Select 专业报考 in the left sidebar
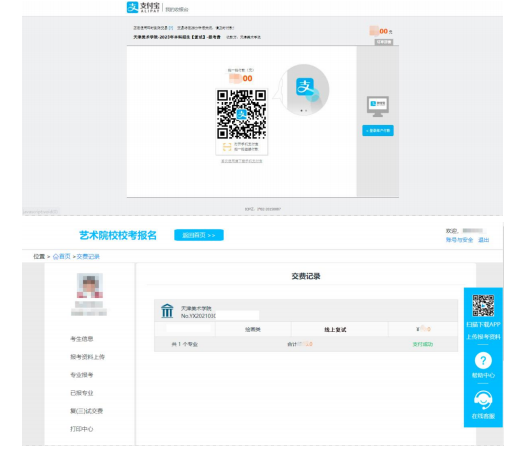Screen dimensions: 530x452 pos(81,375)
